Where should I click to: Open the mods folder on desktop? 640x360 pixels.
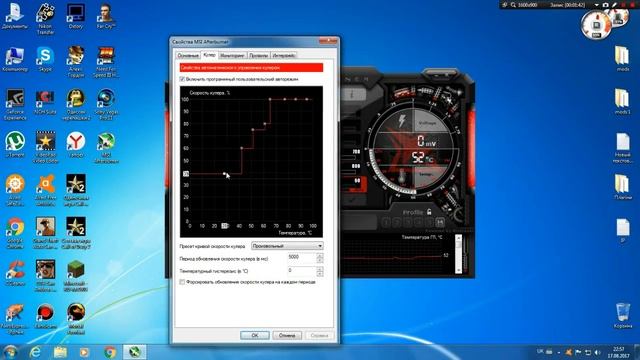(x=622, y=59)
